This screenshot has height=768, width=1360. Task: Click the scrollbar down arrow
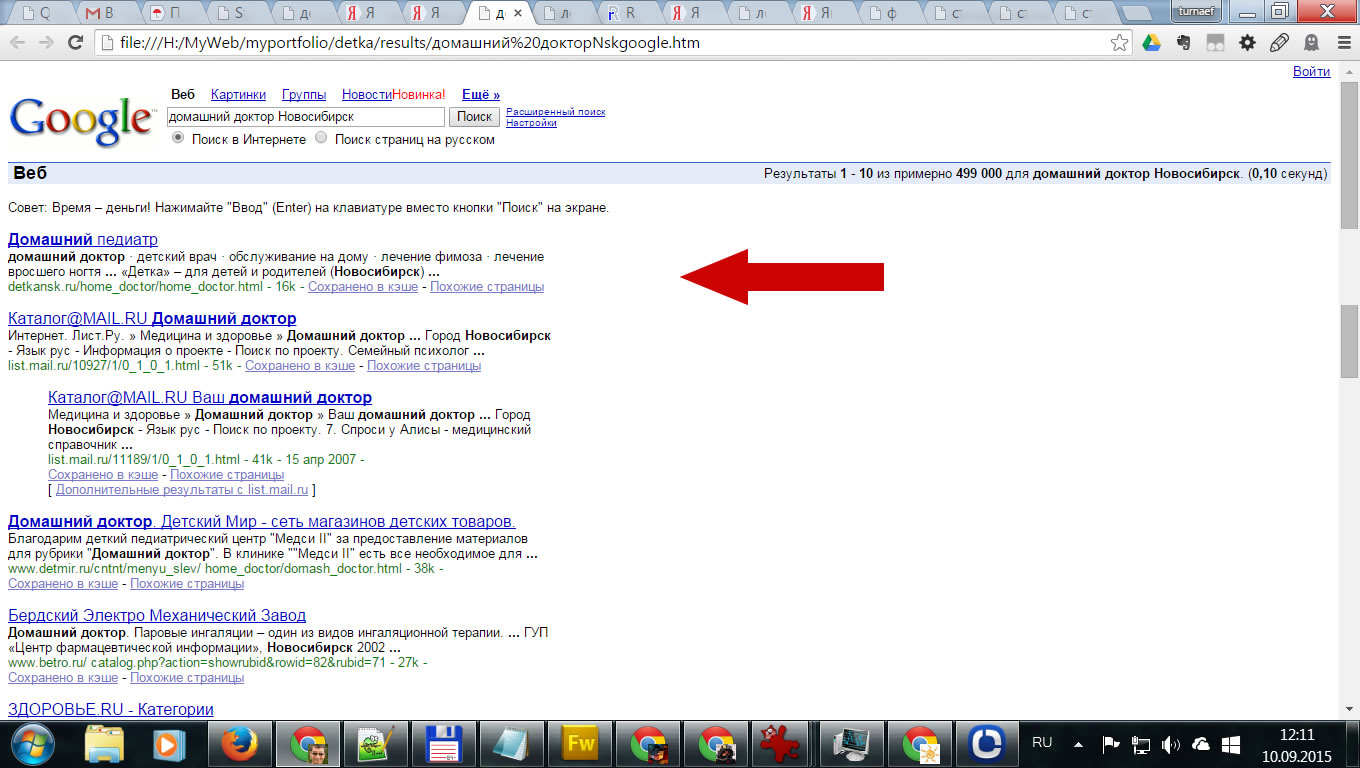click(x=1350, y=707)
